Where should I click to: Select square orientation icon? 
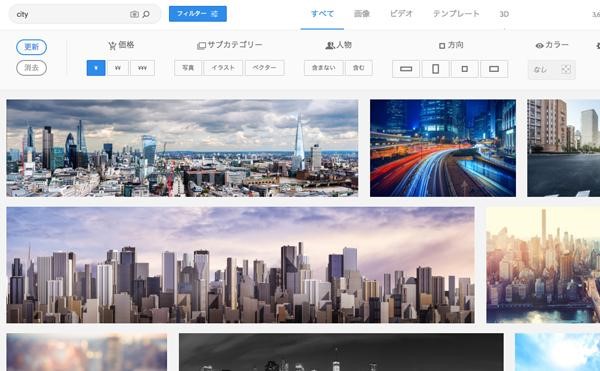465,69
